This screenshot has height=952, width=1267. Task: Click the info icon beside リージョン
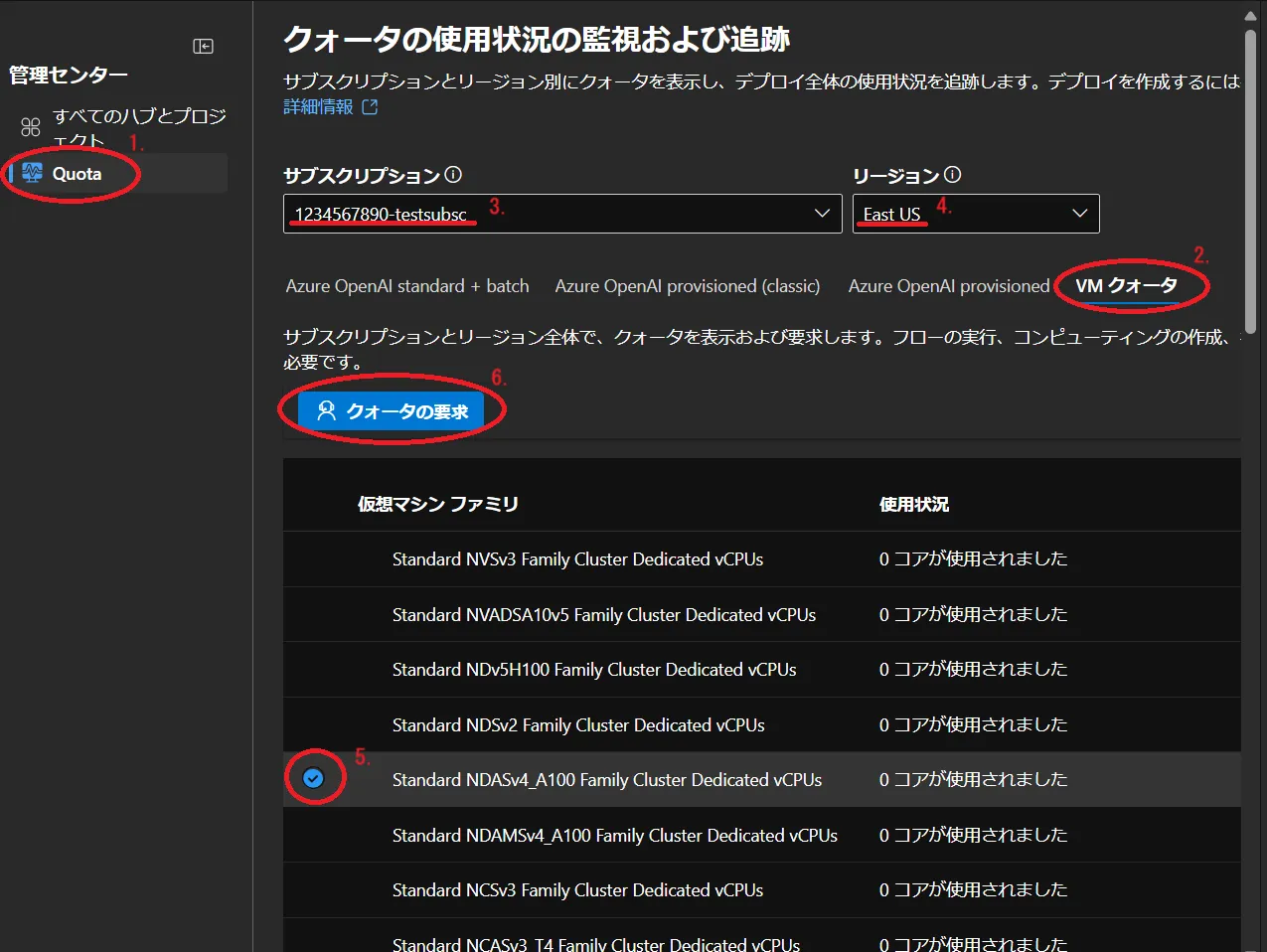click(952, 175)
